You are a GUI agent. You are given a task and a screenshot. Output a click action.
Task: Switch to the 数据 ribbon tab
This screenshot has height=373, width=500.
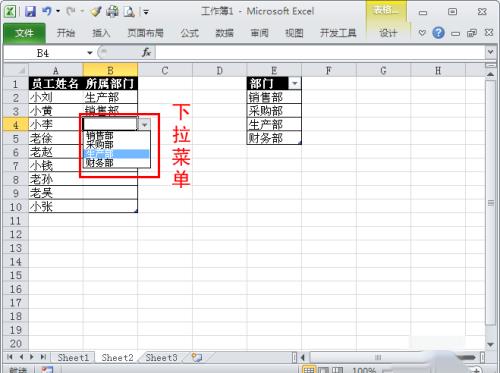224,33
